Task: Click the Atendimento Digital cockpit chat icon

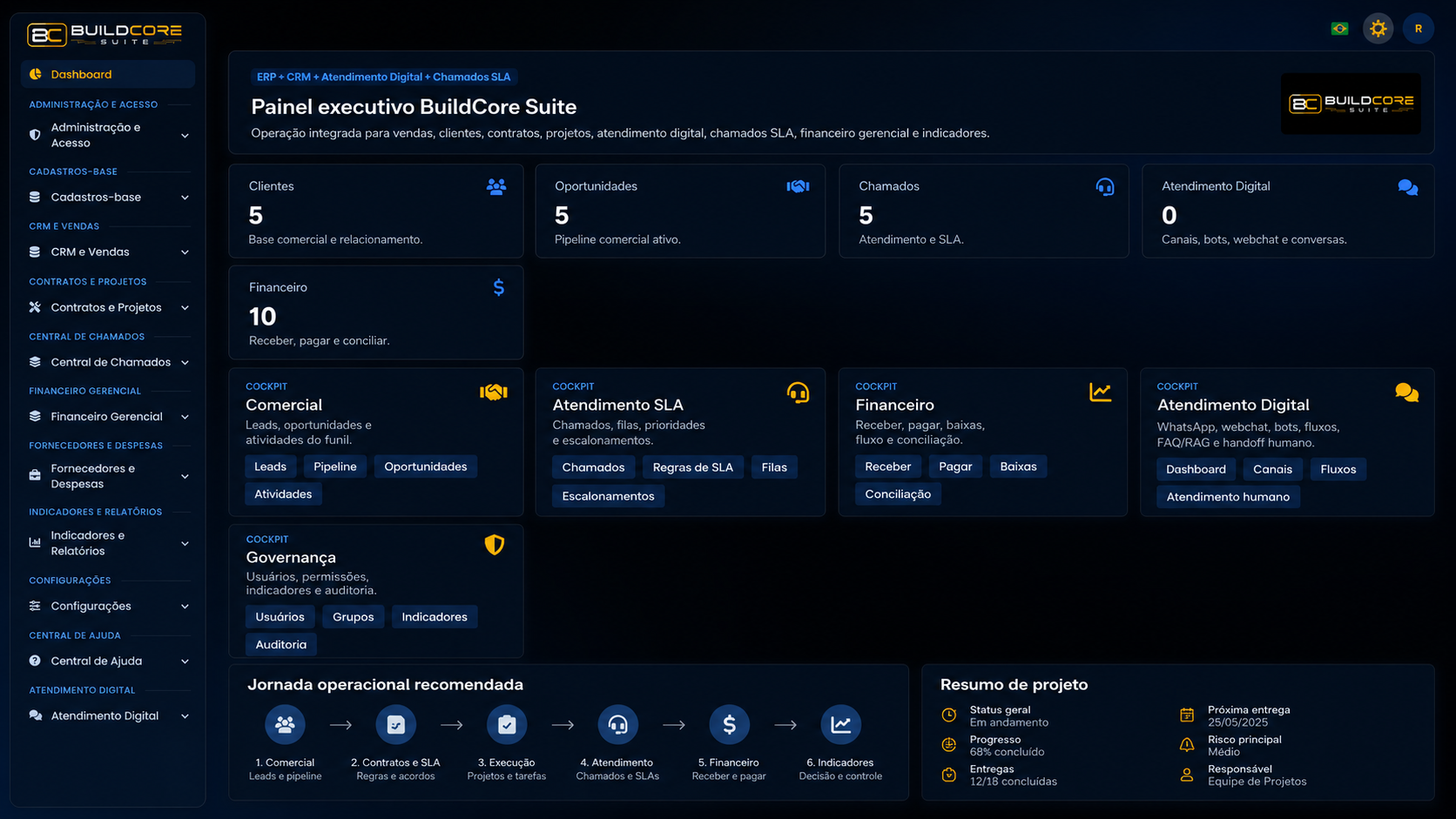Action: click(x=1406, y=393)
